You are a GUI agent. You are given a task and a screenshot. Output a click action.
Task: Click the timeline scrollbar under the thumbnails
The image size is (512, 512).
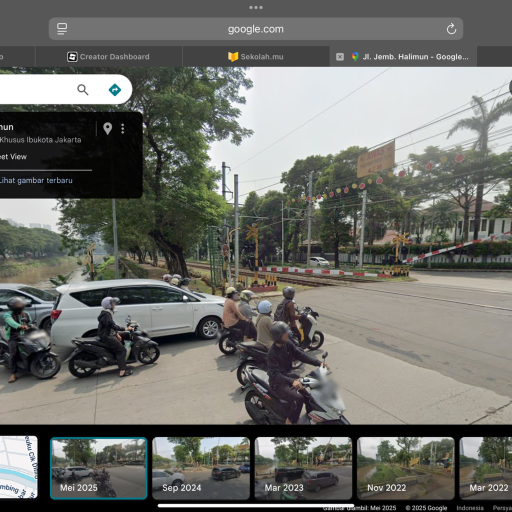256,505
